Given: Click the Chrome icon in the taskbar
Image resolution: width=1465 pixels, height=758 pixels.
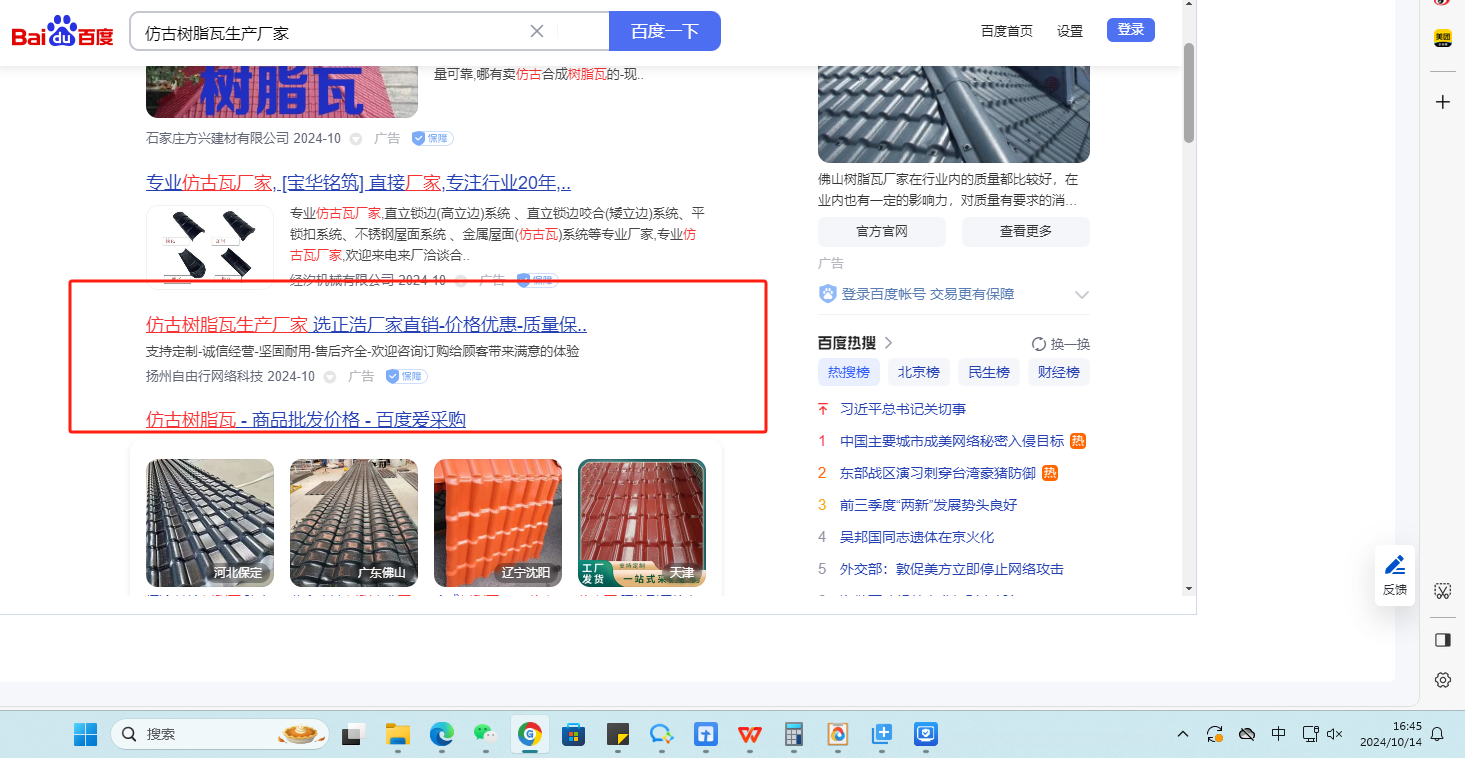Looking at the screenshot, I should coord(530,734).
